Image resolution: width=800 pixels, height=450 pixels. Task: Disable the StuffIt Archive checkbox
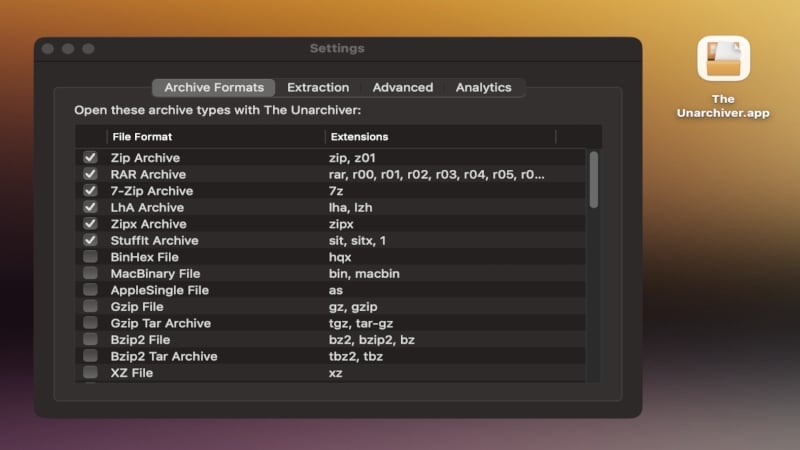point(90,240)
